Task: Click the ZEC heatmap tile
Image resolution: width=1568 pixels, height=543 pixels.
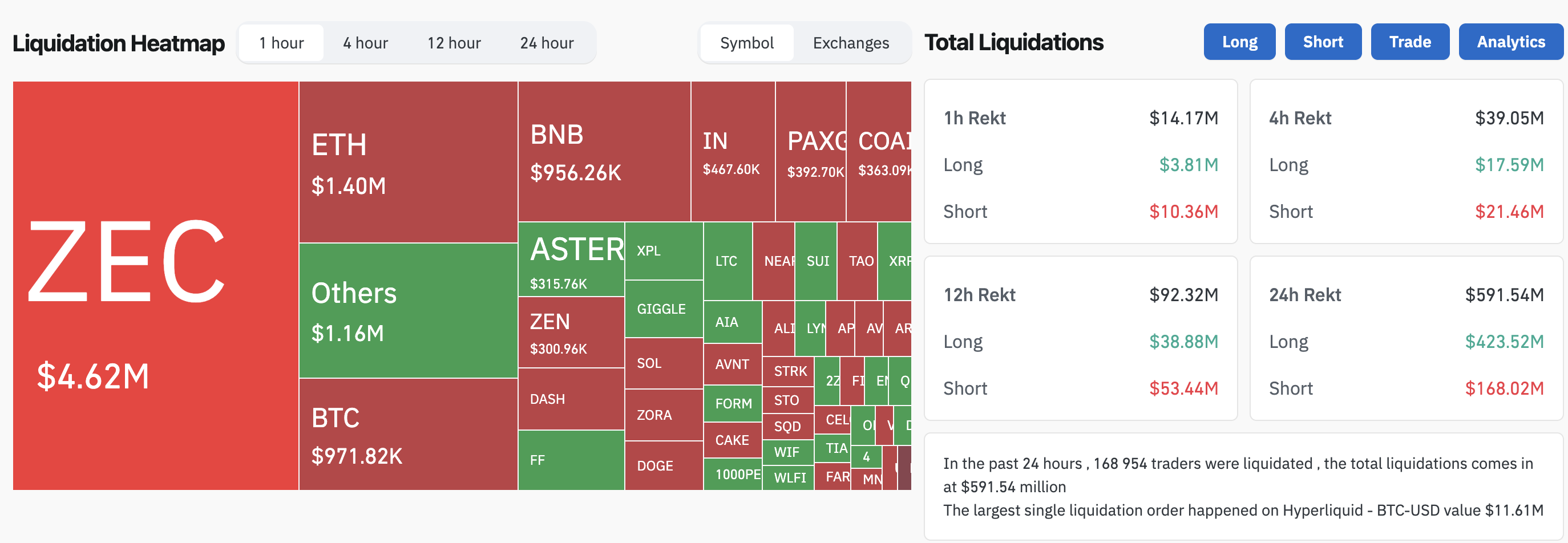Action: click(155, 286)
